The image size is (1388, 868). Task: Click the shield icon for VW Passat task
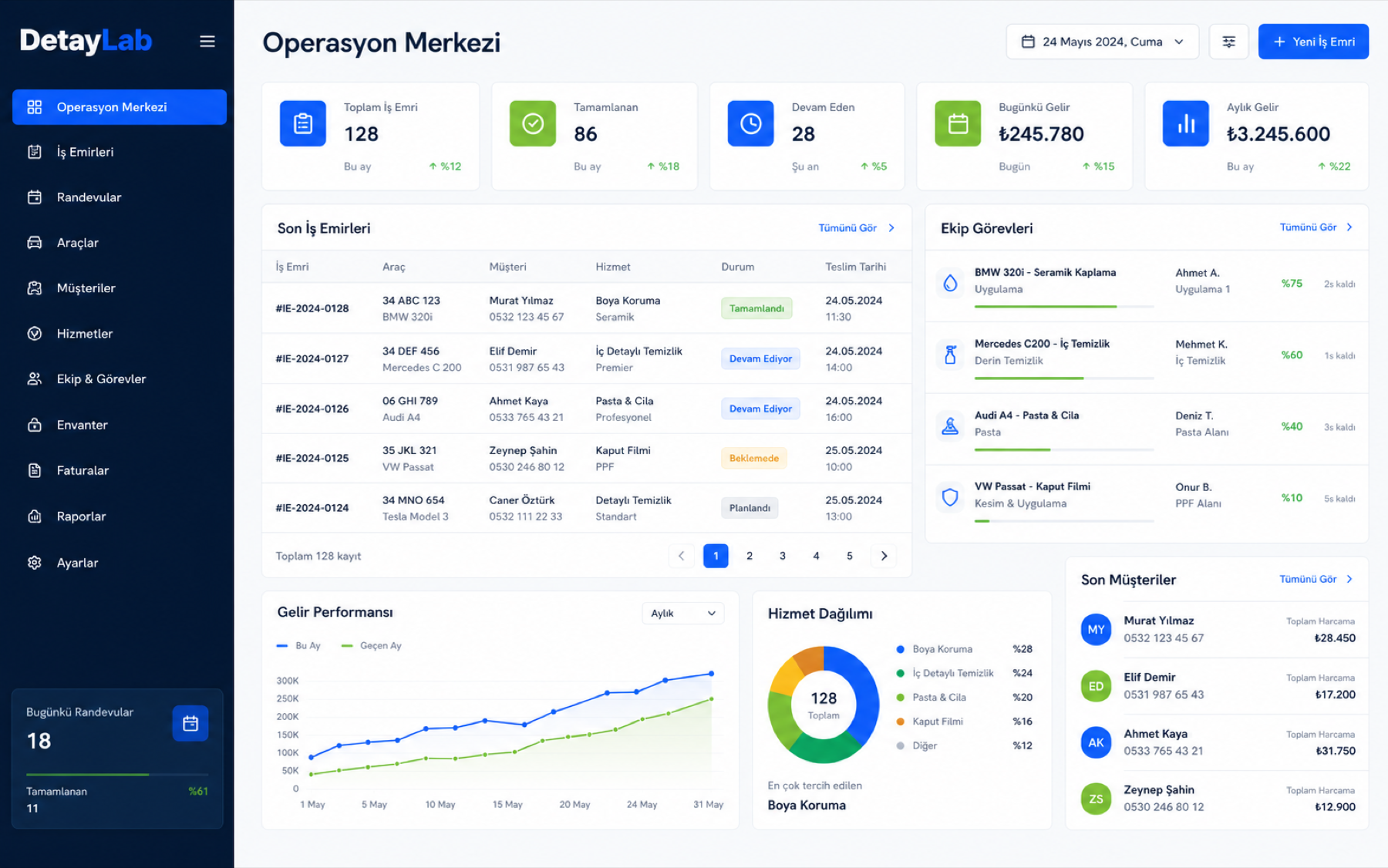click(950, 497)
